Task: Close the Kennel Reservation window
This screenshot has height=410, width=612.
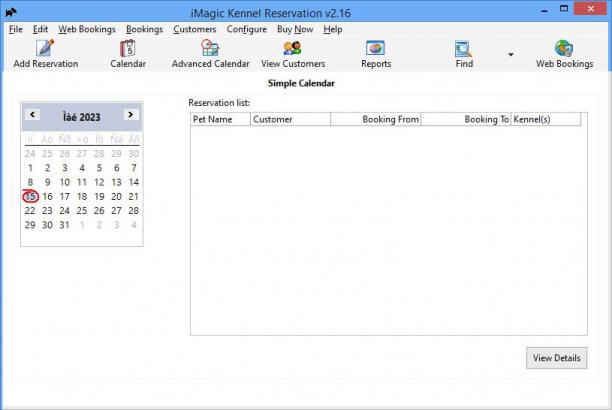Action: point(591,8)
